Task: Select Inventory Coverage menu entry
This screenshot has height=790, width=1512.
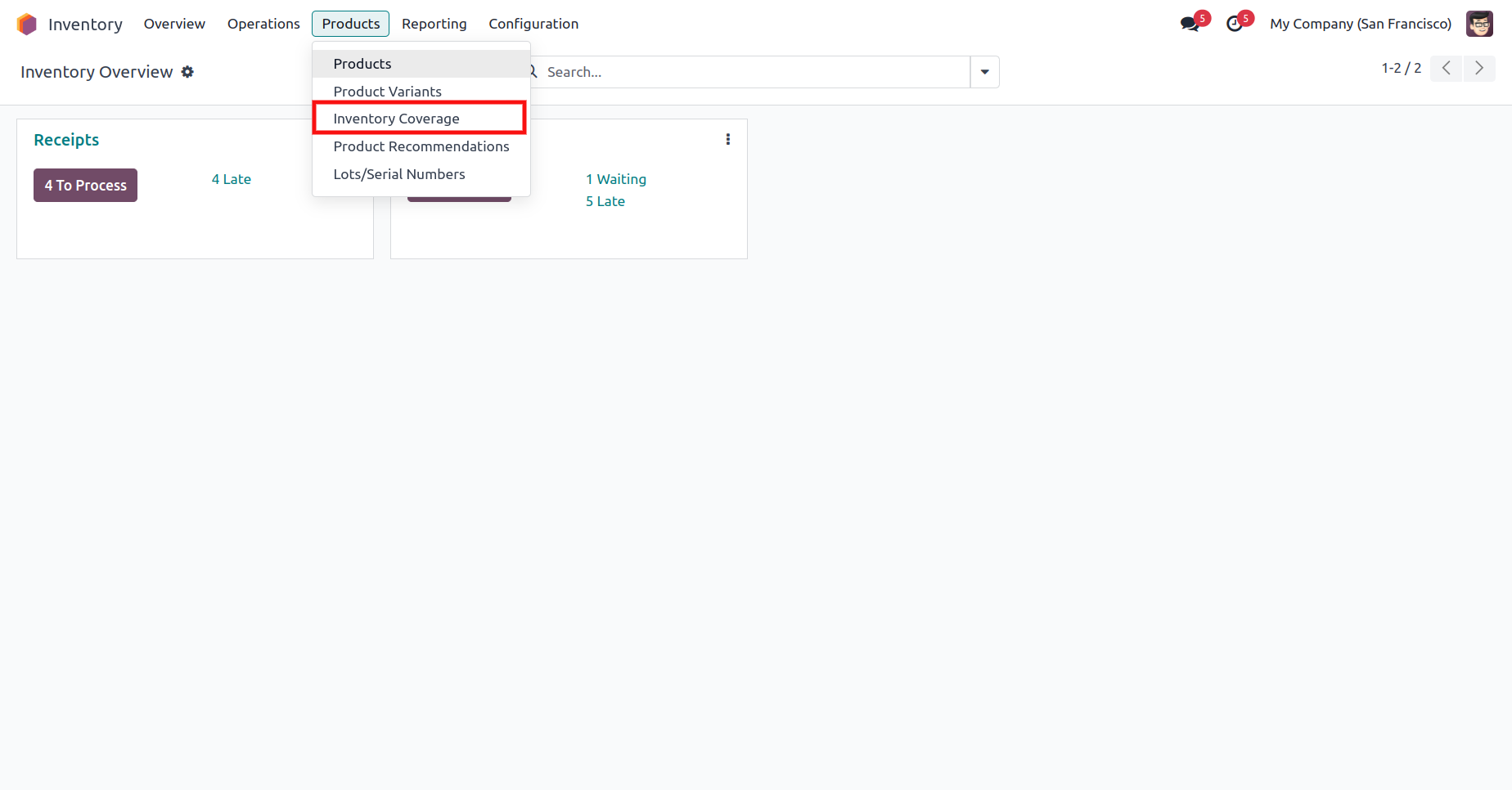Action: [421, 119]
